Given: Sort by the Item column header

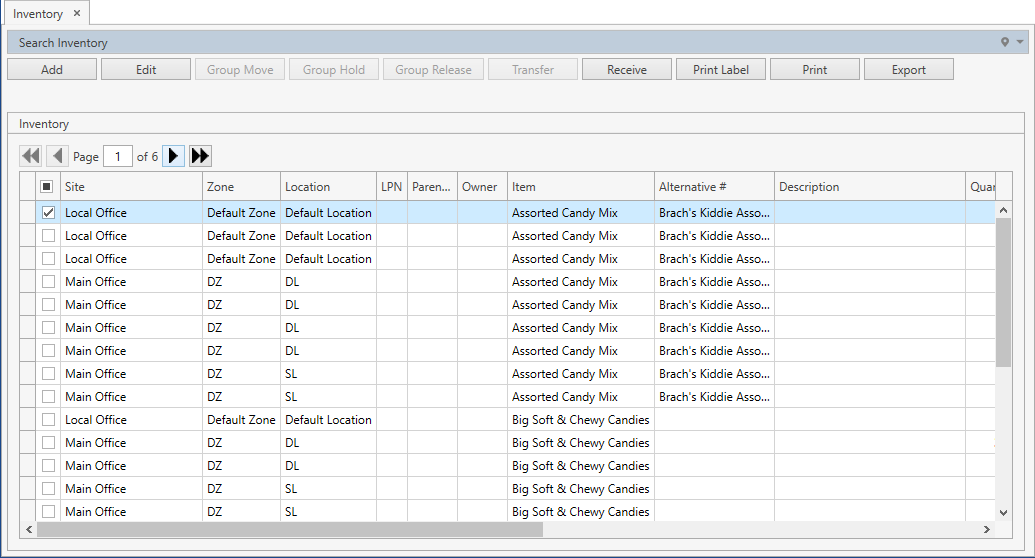Looking at the screenshot, I should pyautogui.click(x=580, y=187).
